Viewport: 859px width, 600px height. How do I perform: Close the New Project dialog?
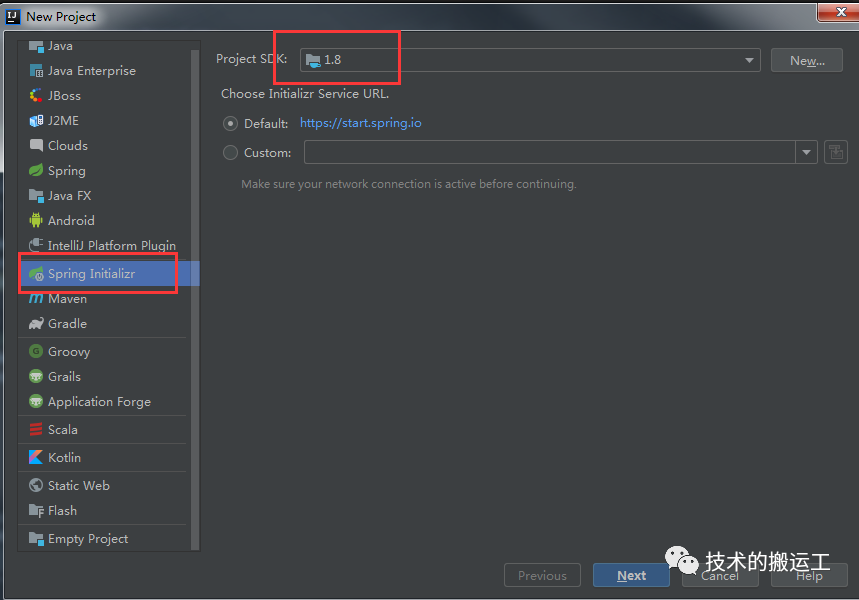840,12
